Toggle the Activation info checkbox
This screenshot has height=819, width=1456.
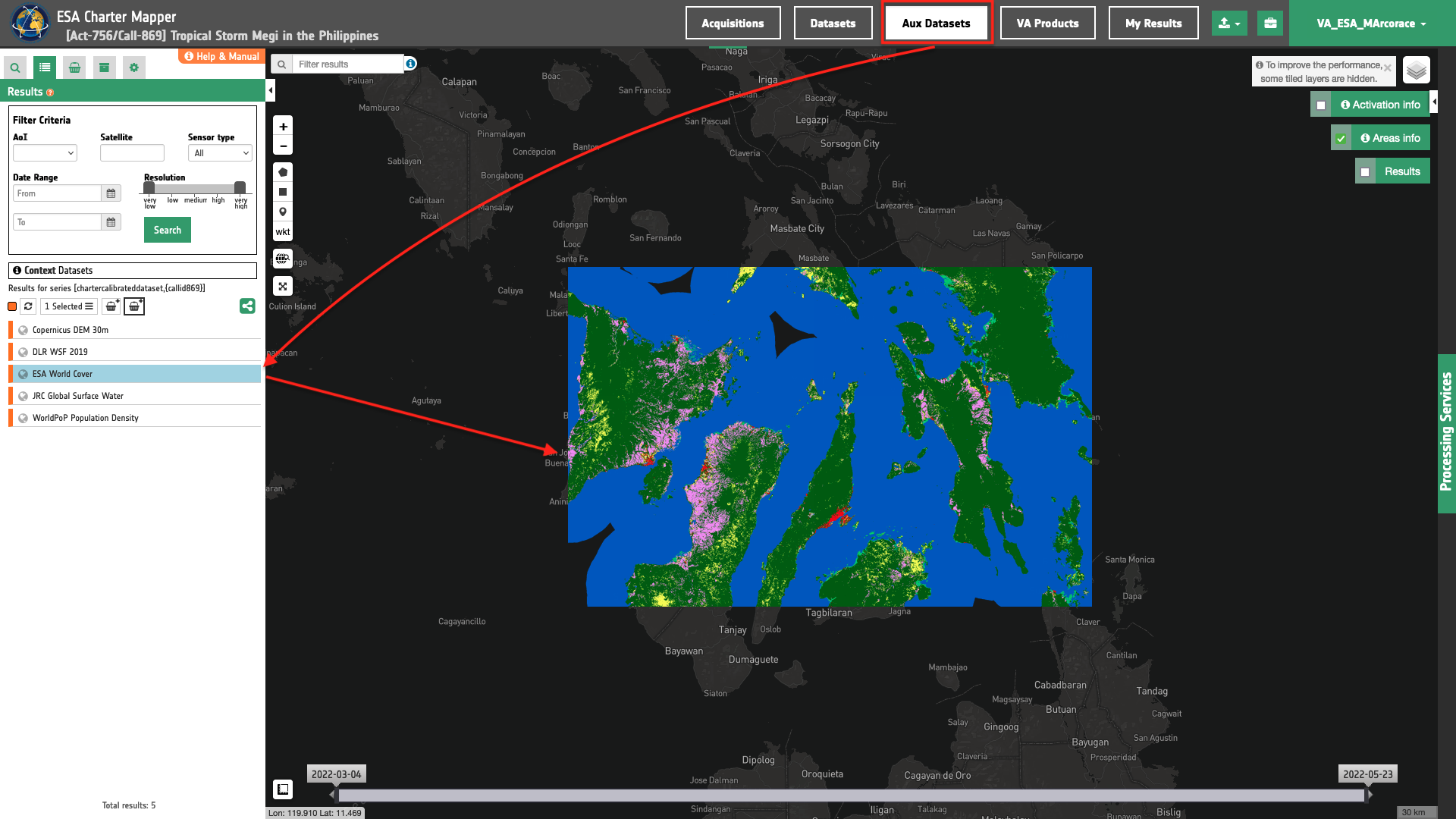[1321, 105]
